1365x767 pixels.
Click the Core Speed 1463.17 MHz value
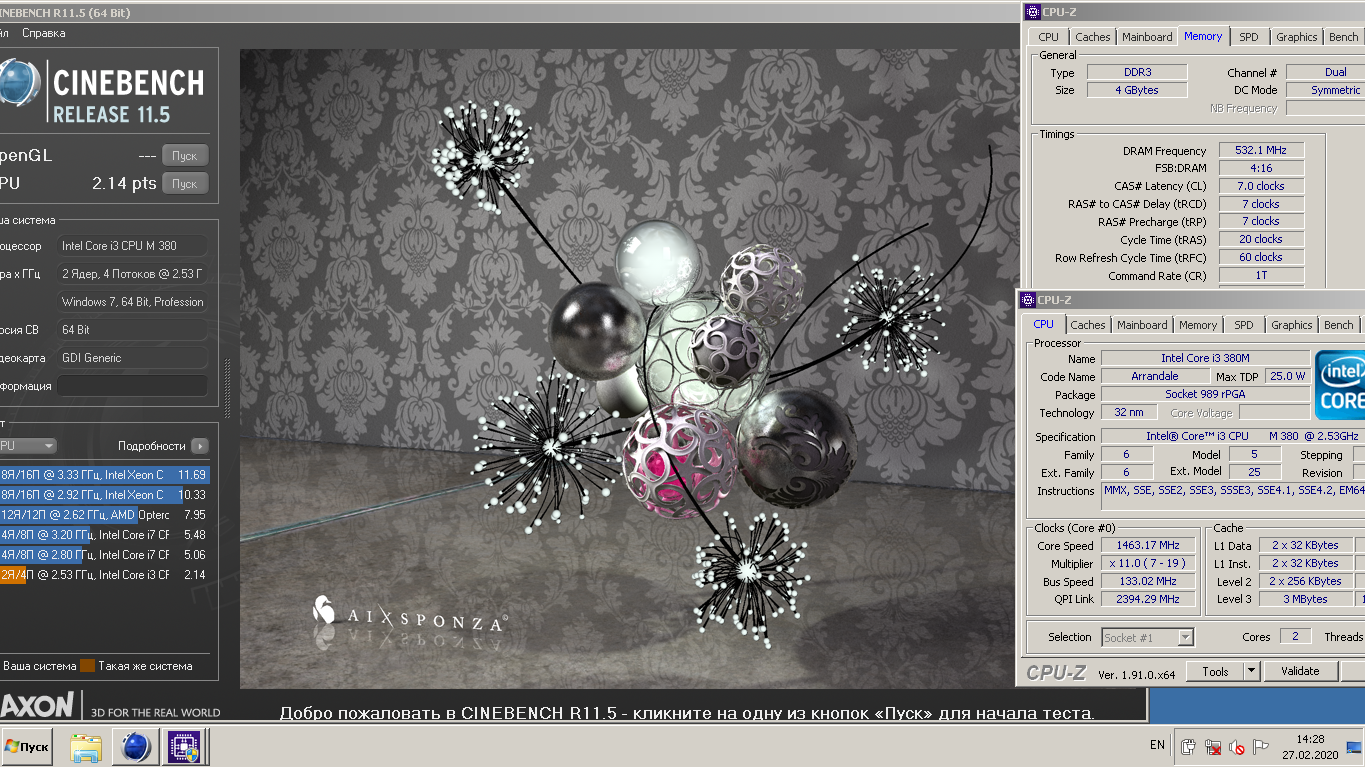(1149, 546)
